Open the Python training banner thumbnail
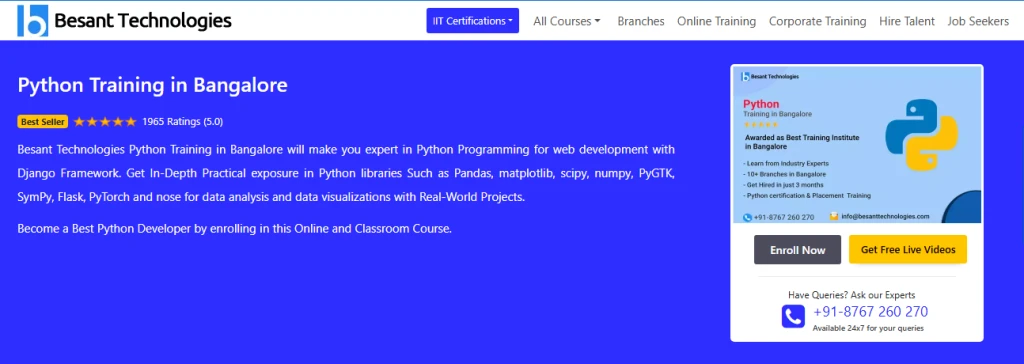Screen dimensions: 1024x364 coord(857,144)
